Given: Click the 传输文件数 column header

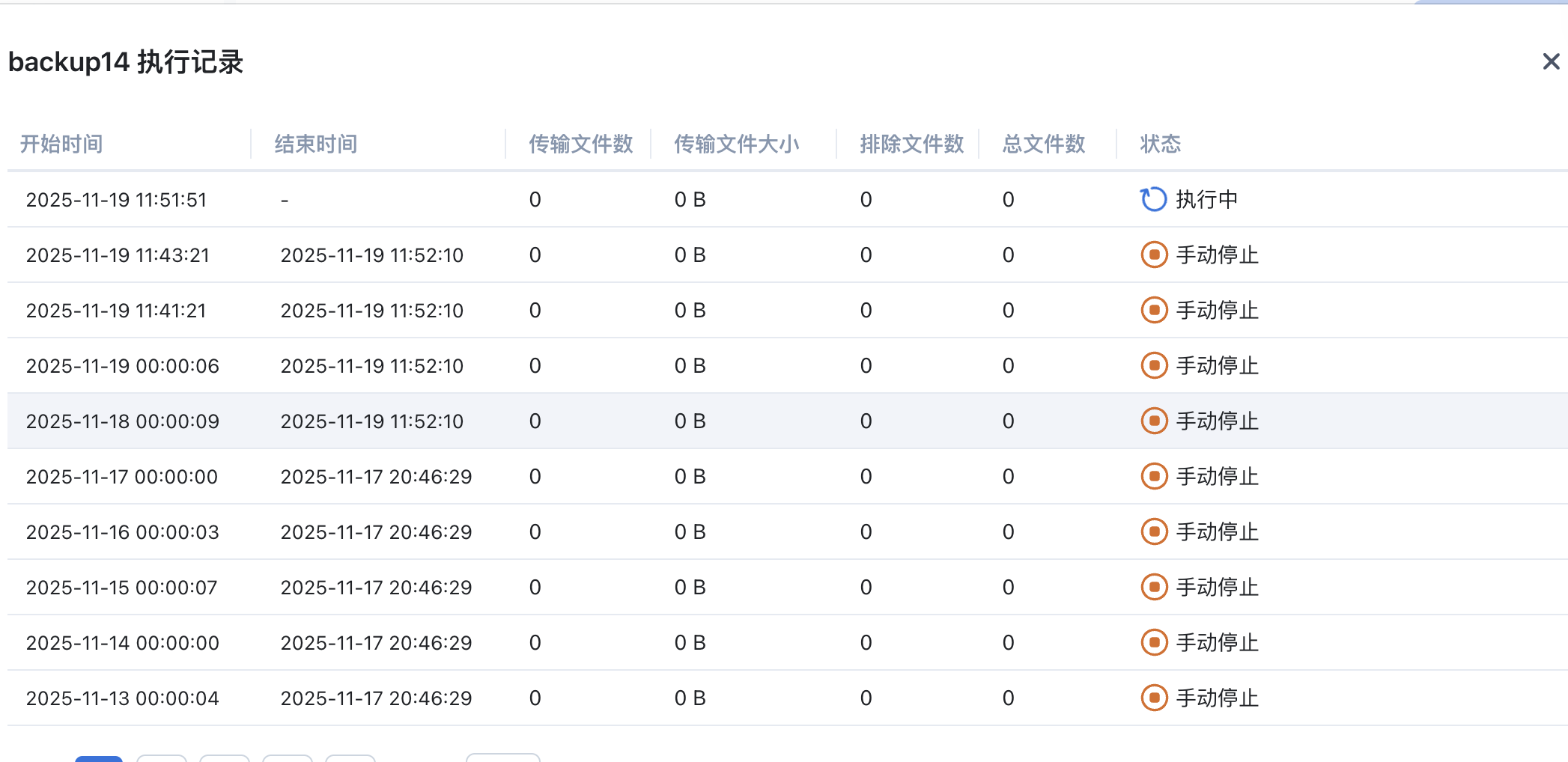Looking at the screenshot, I should [581, 144].
